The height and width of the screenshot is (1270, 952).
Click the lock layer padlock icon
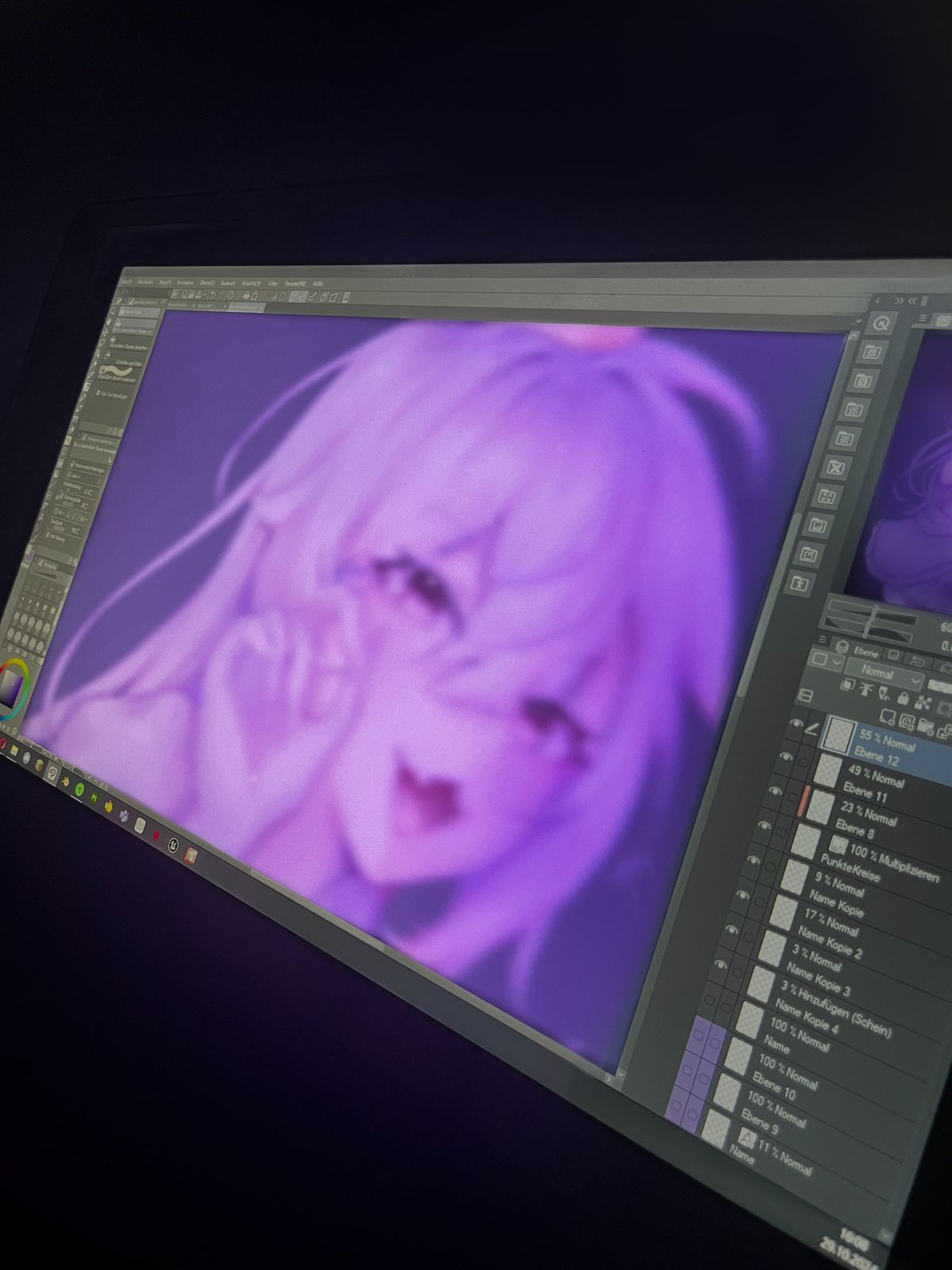[x=902, y=698]
